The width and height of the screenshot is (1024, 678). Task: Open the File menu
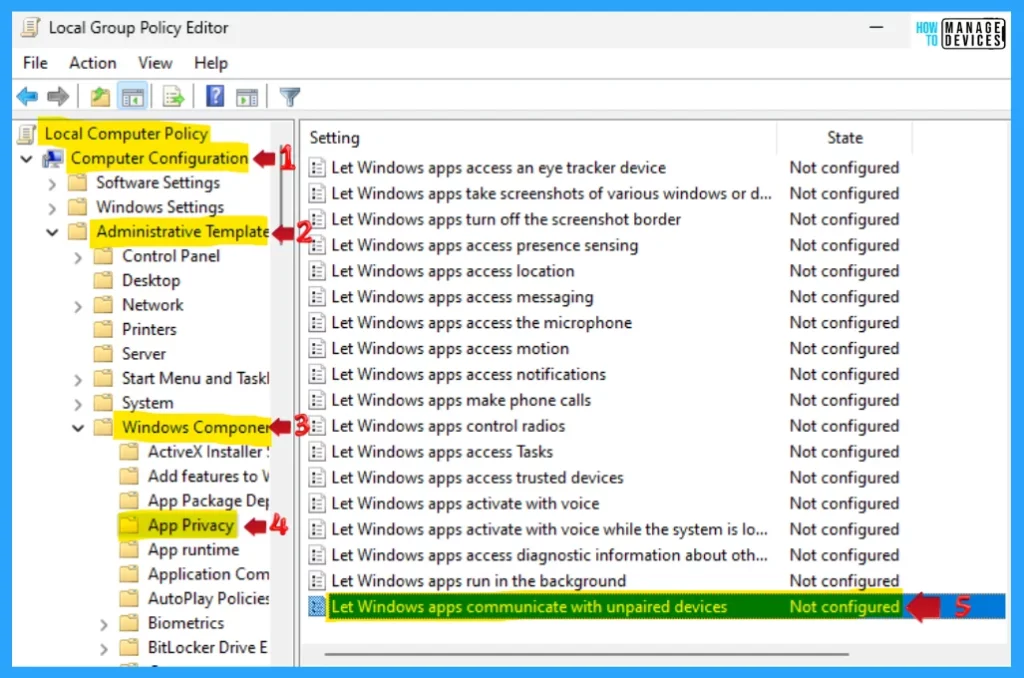pos(35,63)
